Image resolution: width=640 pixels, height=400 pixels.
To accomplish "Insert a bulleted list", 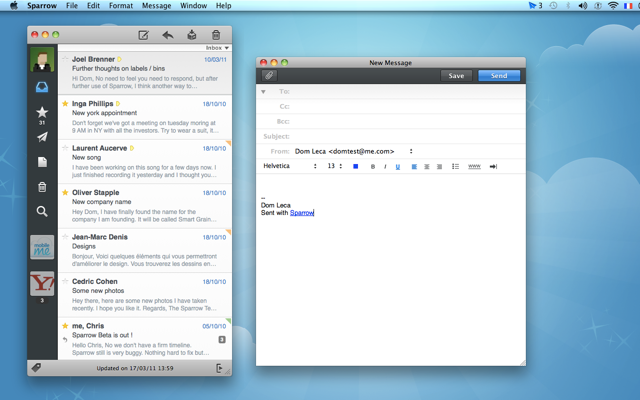I will coord(456,167).
